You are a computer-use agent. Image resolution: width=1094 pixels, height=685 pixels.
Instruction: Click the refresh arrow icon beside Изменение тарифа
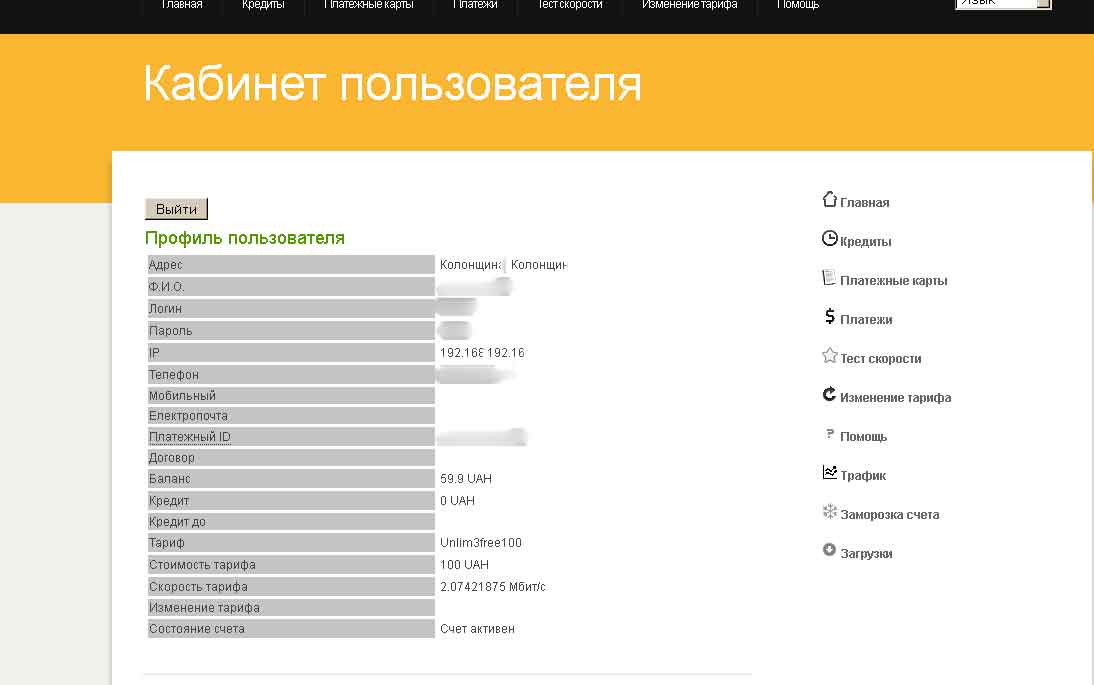[x=829, y=395]
